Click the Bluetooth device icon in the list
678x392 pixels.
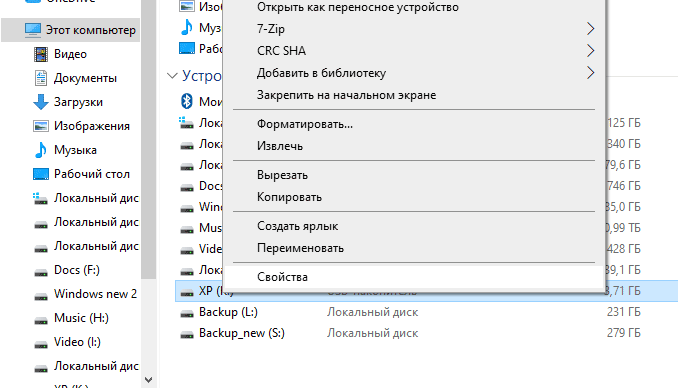[x=186, y=101]
